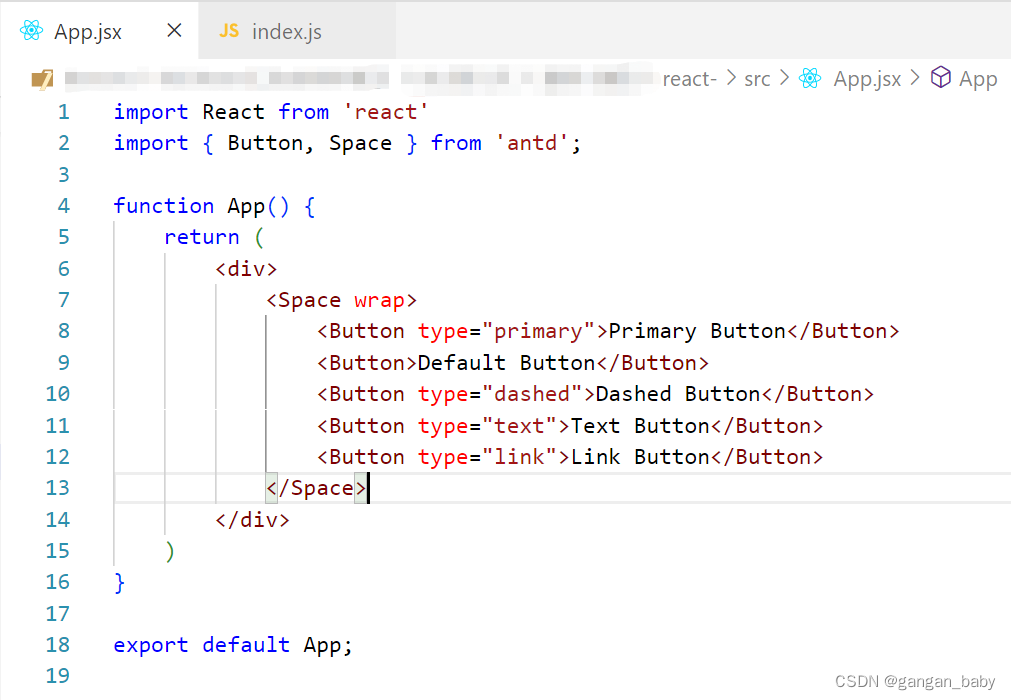Screen dimensions: 1011x700
Task: Click the function App() declaration
Action: pos(214,206)
